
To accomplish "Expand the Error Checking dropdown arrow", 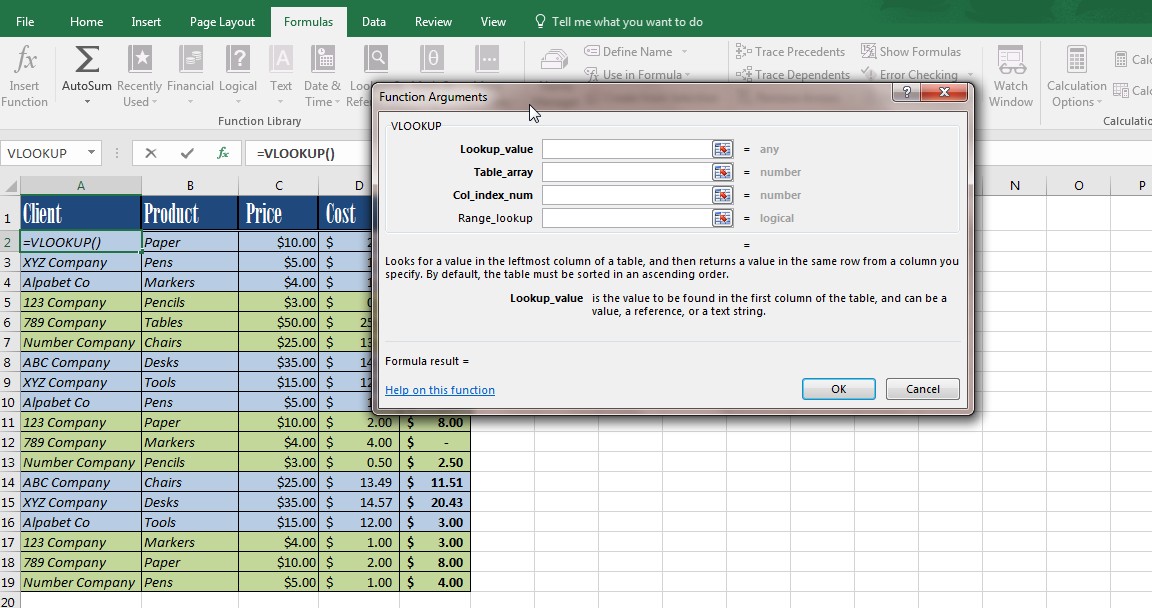I will point(970,75).
